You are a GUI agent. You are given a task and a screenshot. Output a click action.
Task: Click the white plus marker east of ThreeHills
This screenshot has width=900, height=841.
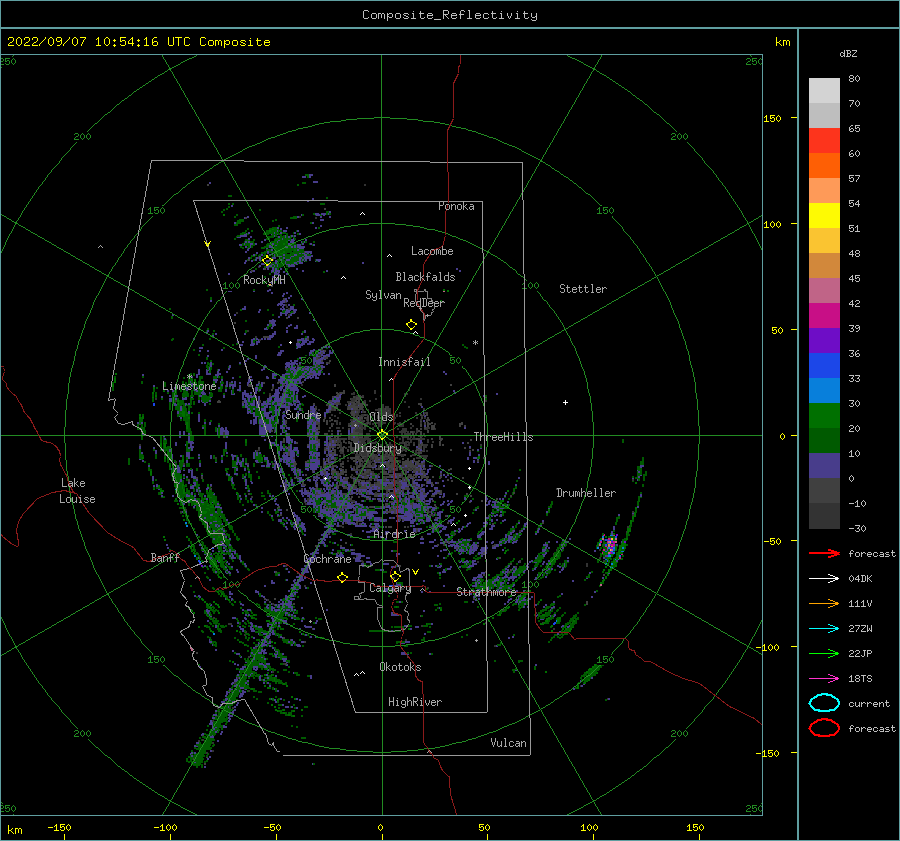point(565,402)
